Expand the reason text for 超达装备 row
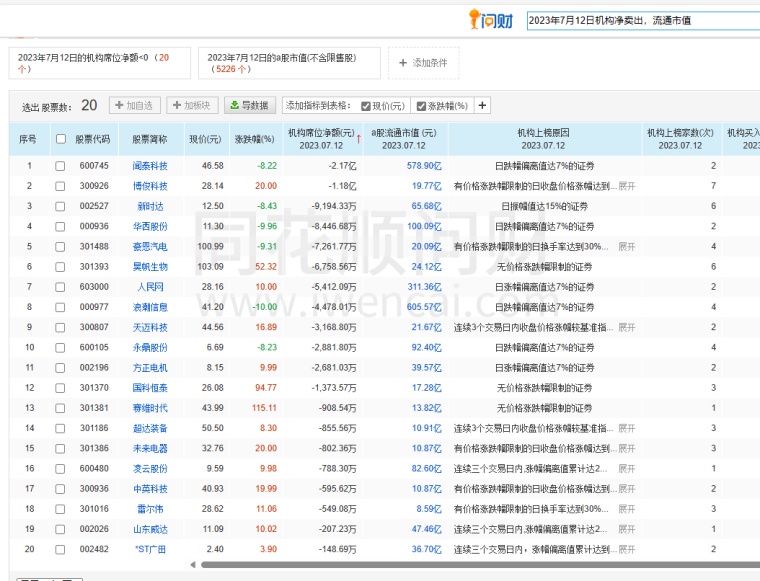 pyautogui.click(x=627, y=428)
